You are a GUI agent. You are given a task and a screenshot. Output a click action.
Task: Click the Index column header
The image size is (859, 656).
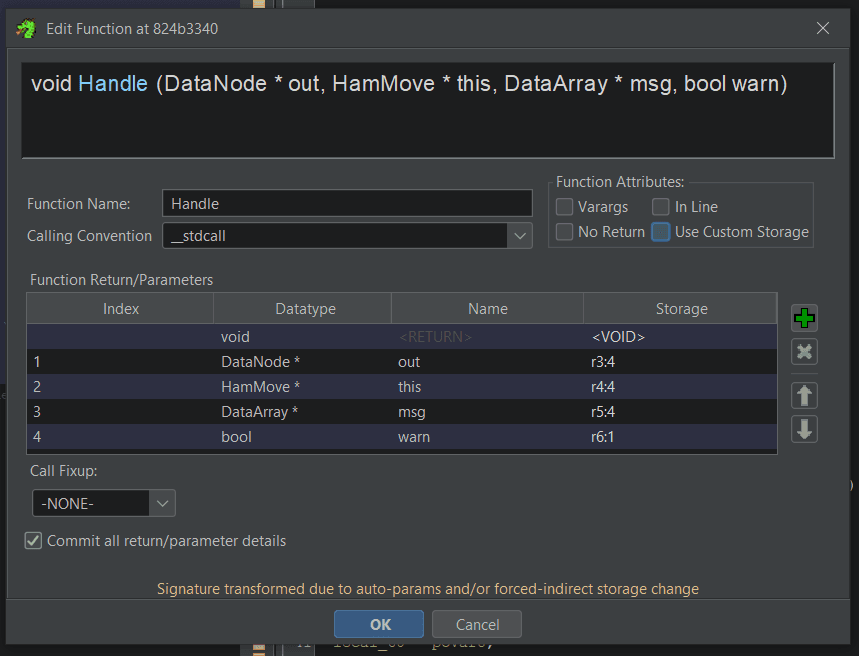[x=121, y=309]
